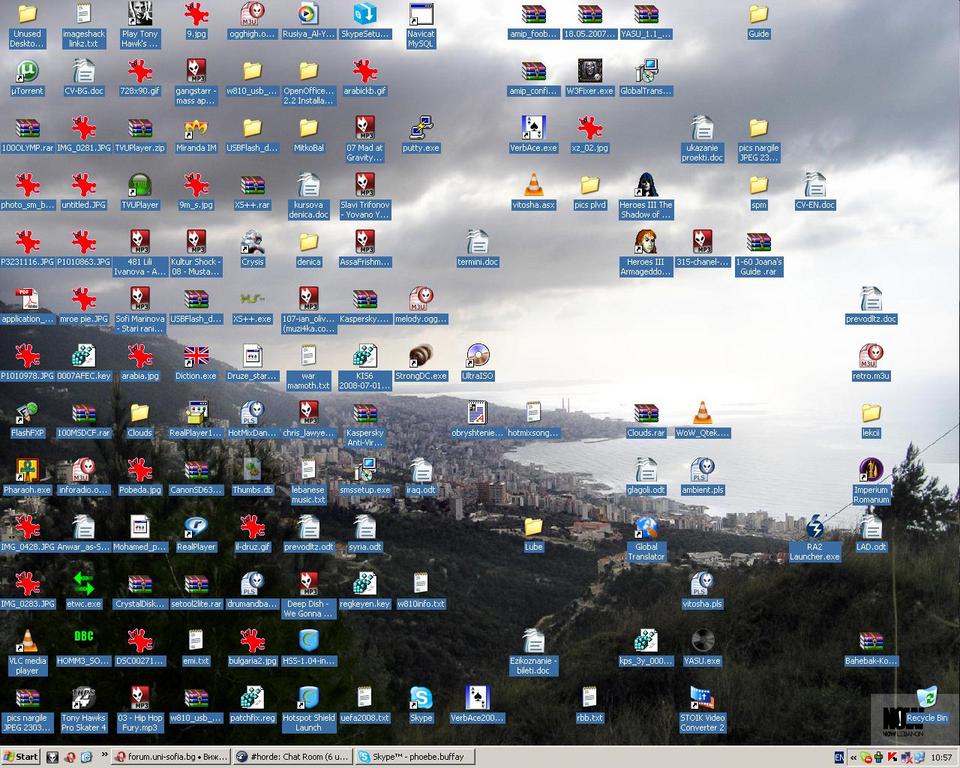Open the FlashFXP shortcut

[27, 413]
